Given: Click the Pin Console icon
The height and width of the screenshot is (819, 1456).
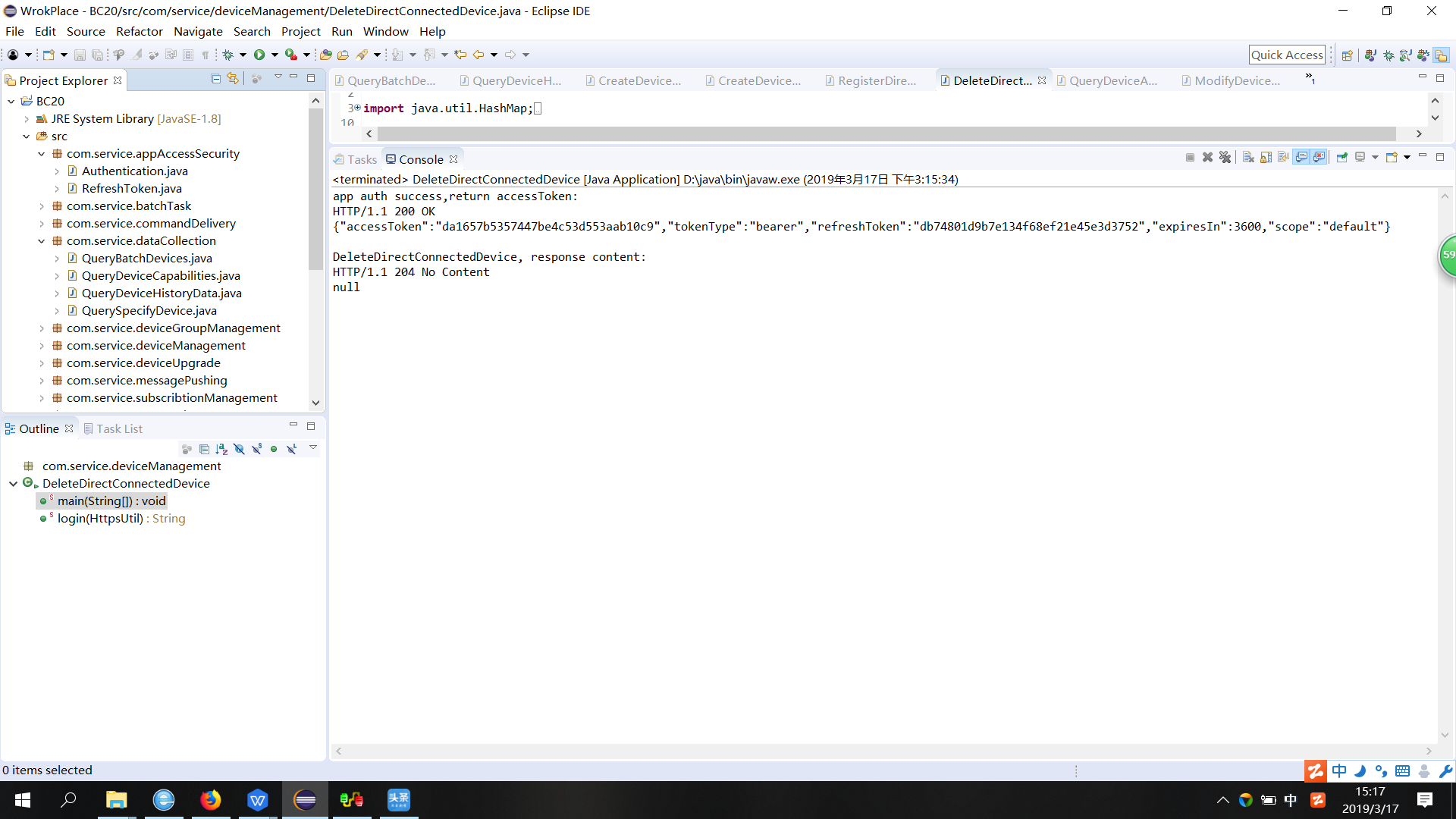Looking at the screenshot, I should coord(1341,158).
